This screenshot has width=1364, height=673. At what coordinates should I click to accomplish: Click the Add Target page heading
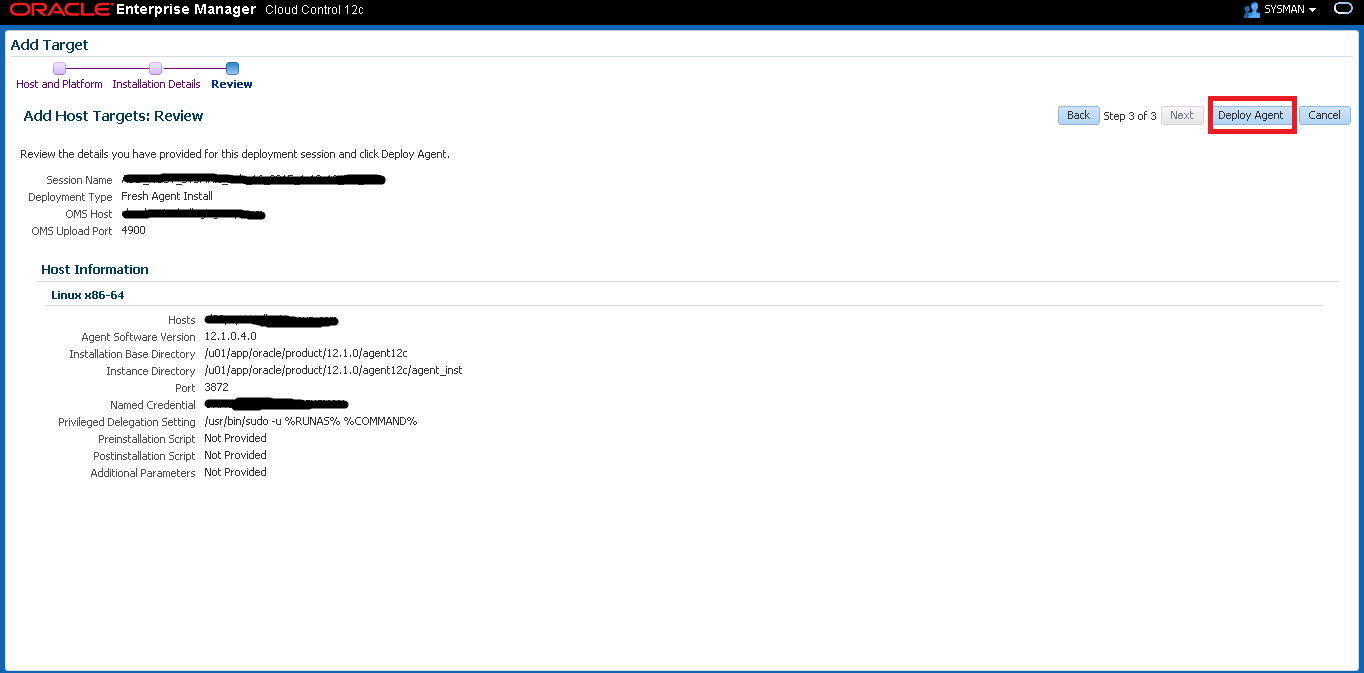coord(49,45)
